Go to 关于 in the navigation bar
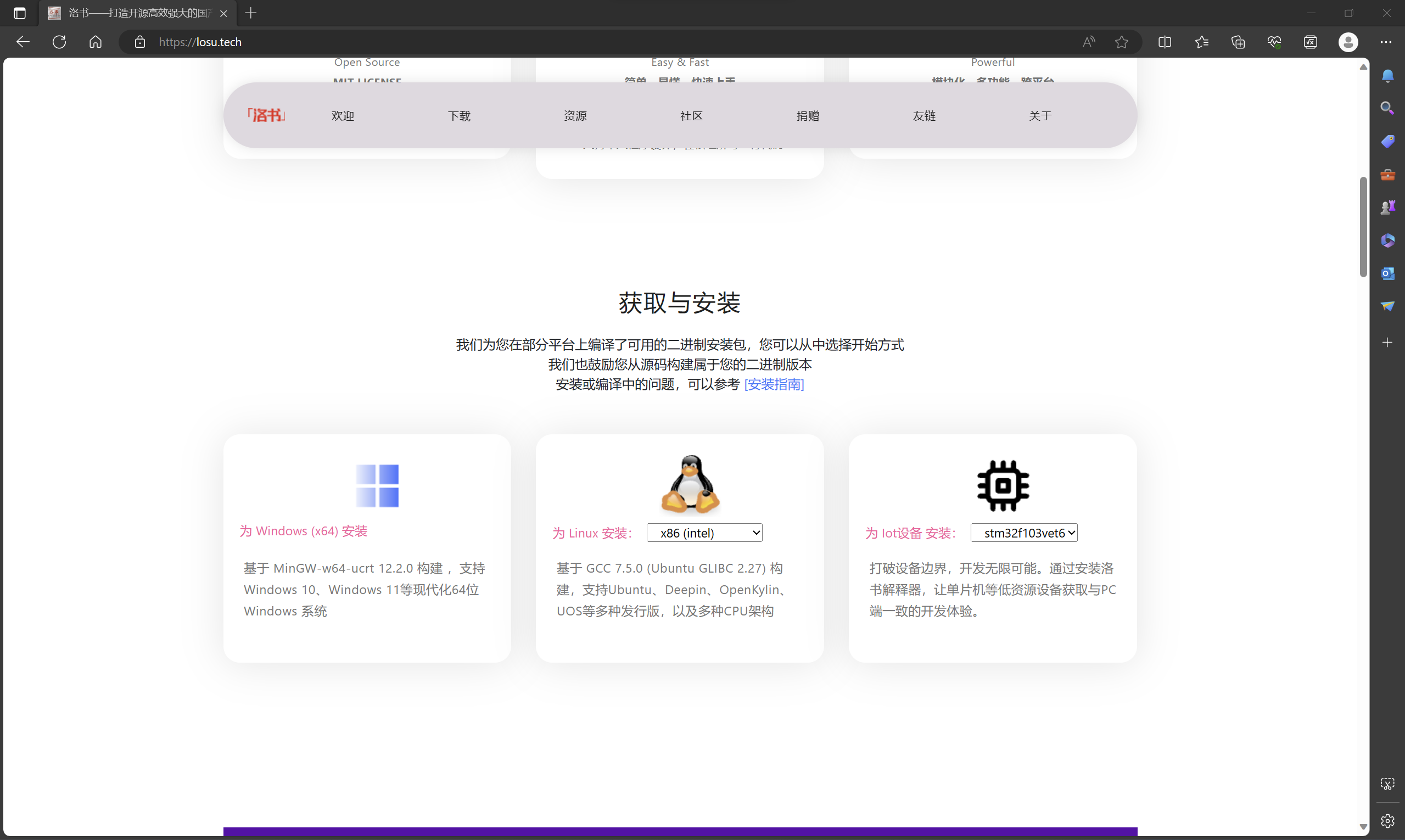Screen dimensions: 1405x840 [x=1040, y=116]
